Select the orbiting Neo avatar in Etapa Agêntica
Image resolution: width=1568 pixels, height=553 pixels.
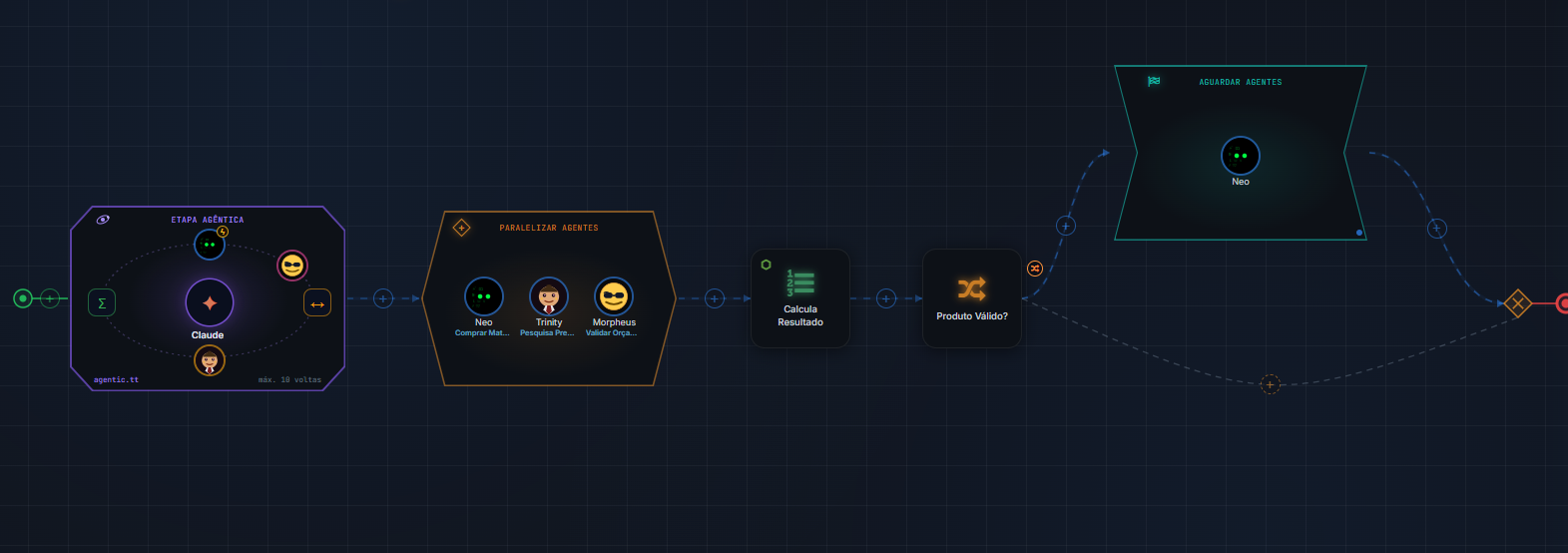(209, 245)
